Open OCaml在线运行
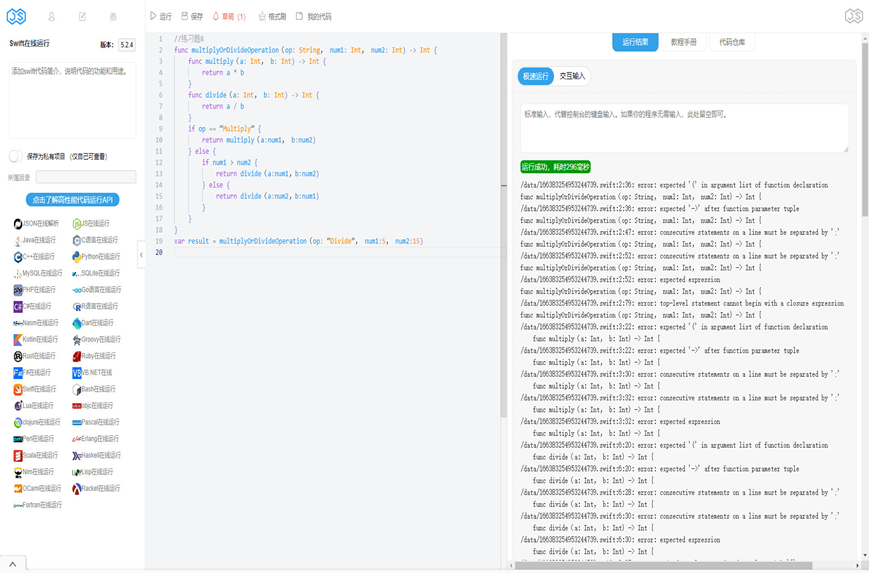869x573 pixels. pos(38,489)
